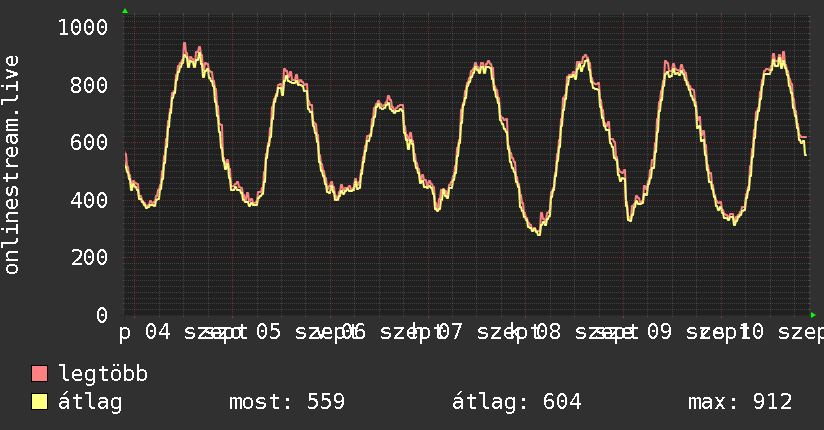The height and width of the screenshot is (430, 824).
Task: Click the 'átlag: 604' statistic
Action: tap(517, 402)
